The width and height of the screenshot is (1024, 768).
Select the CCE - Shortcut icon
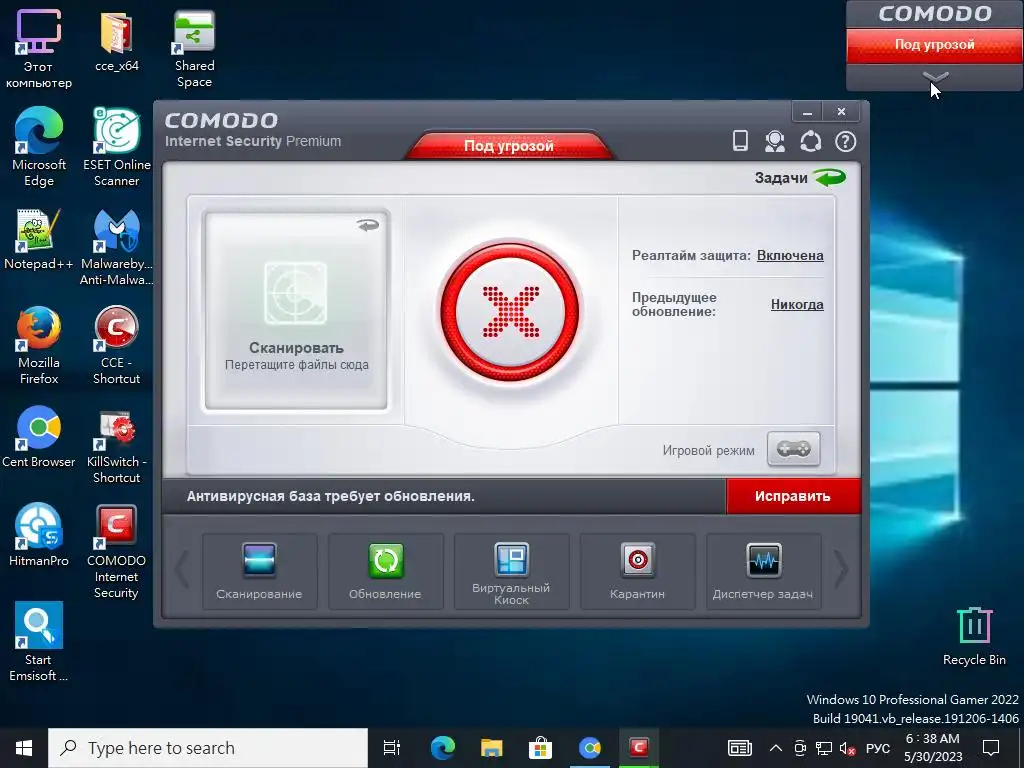coord(116,345)
